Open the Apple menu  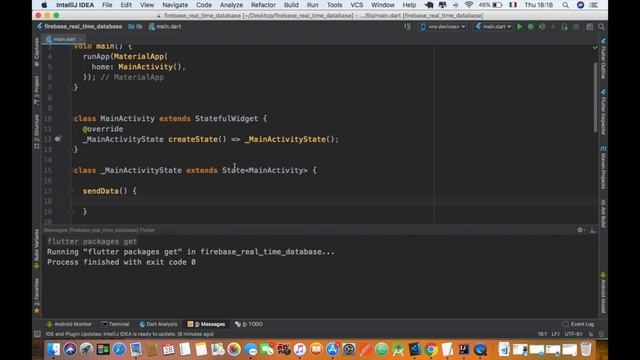coord(44,5)
